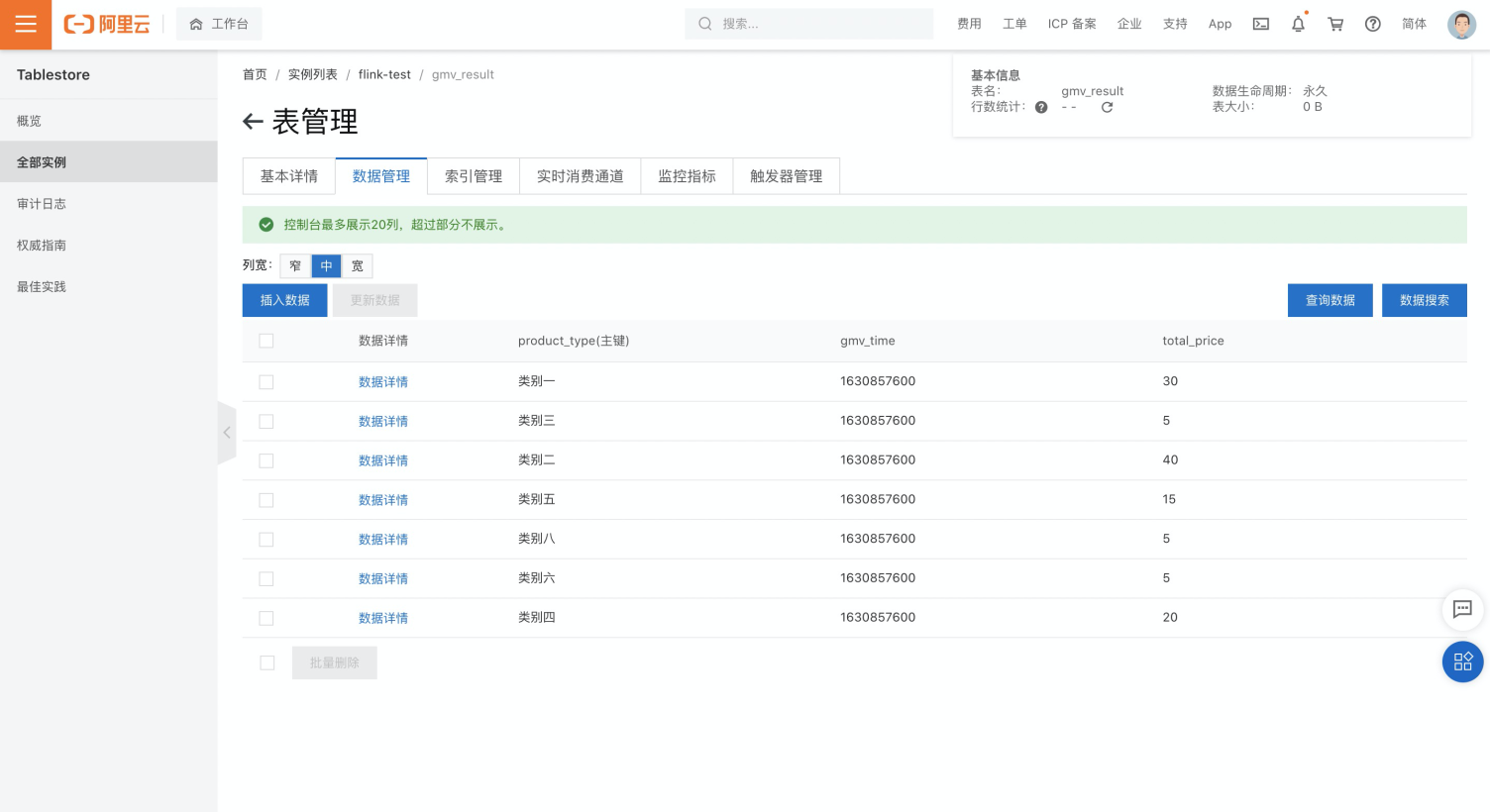Go to flink-test breadcrumb

(x=384, y=74)
